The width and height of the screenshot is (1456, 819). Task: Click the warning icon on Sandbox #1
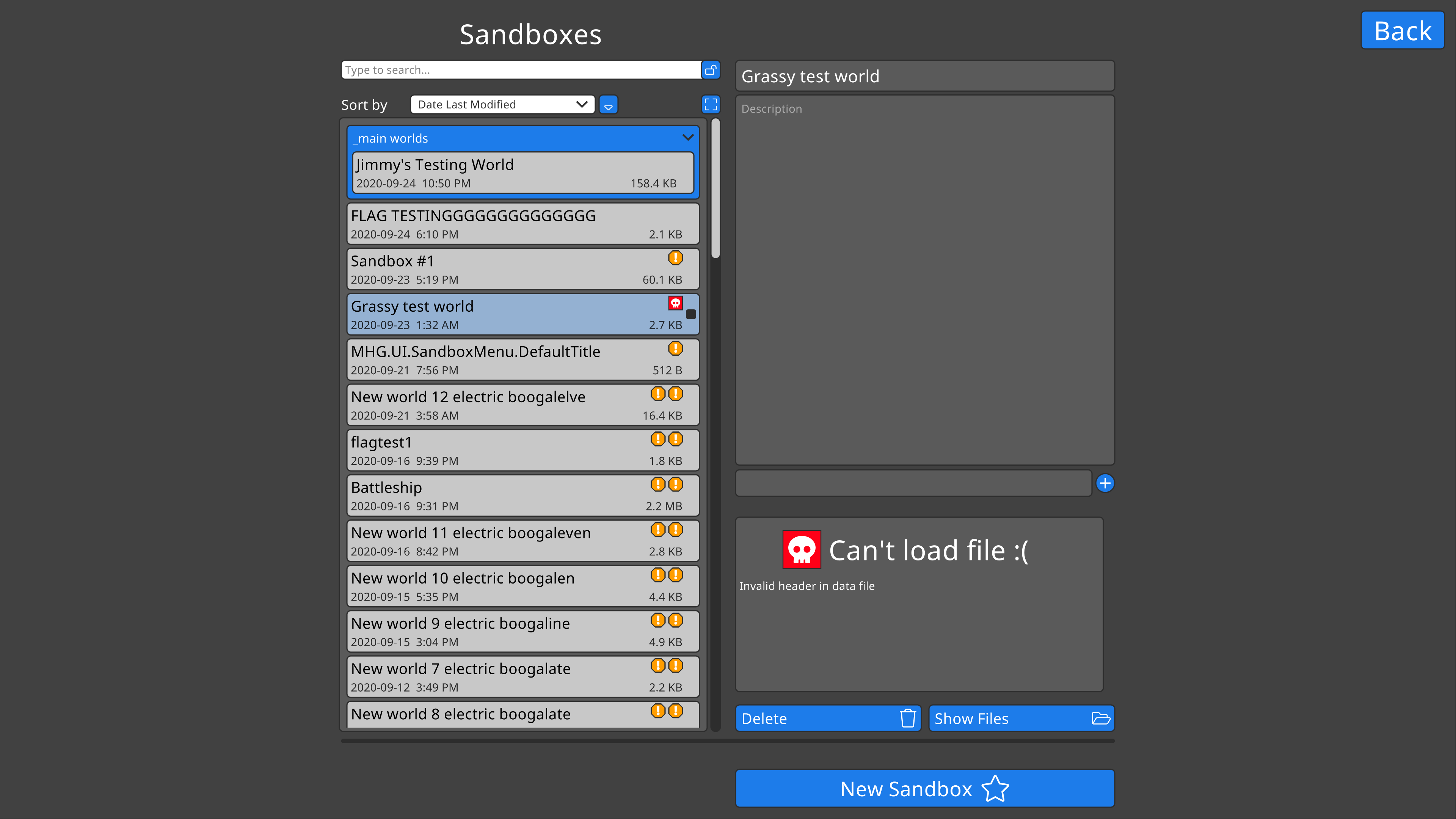[x=675, y=258]
